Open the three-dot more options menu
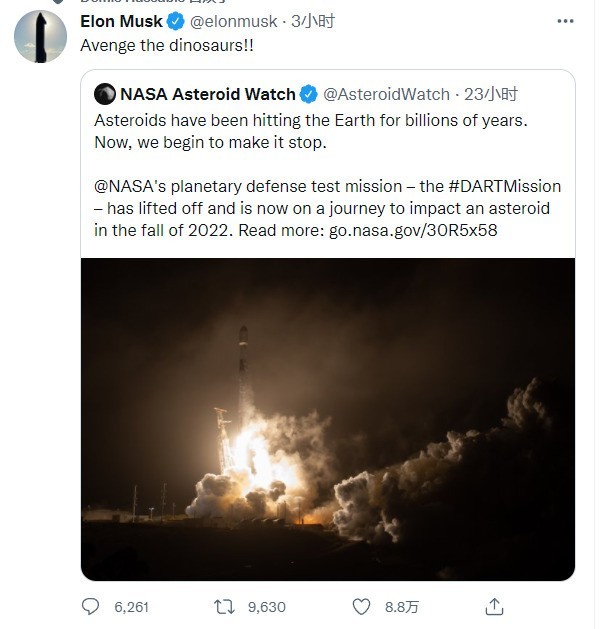The image size is (605, 629). pos(565,21)
